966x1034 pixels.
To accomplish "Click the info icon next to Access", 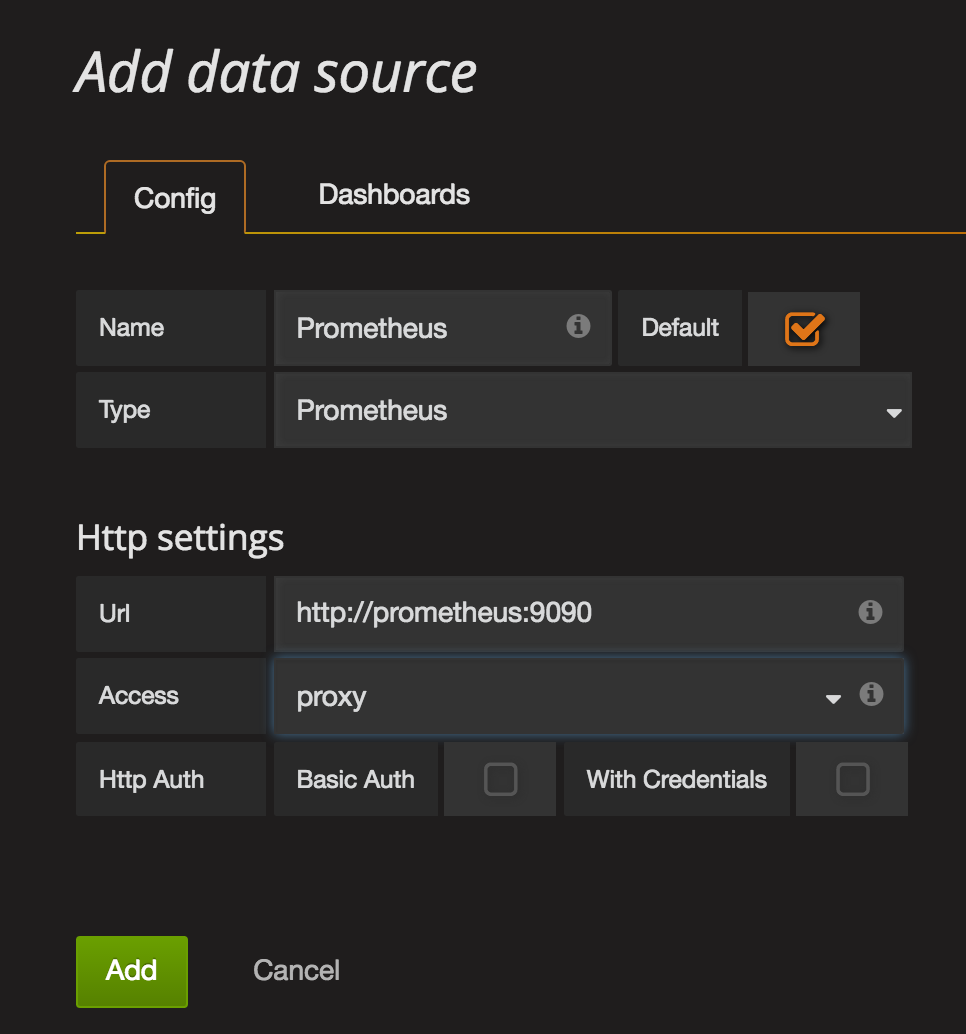I will tap(871, 694).
